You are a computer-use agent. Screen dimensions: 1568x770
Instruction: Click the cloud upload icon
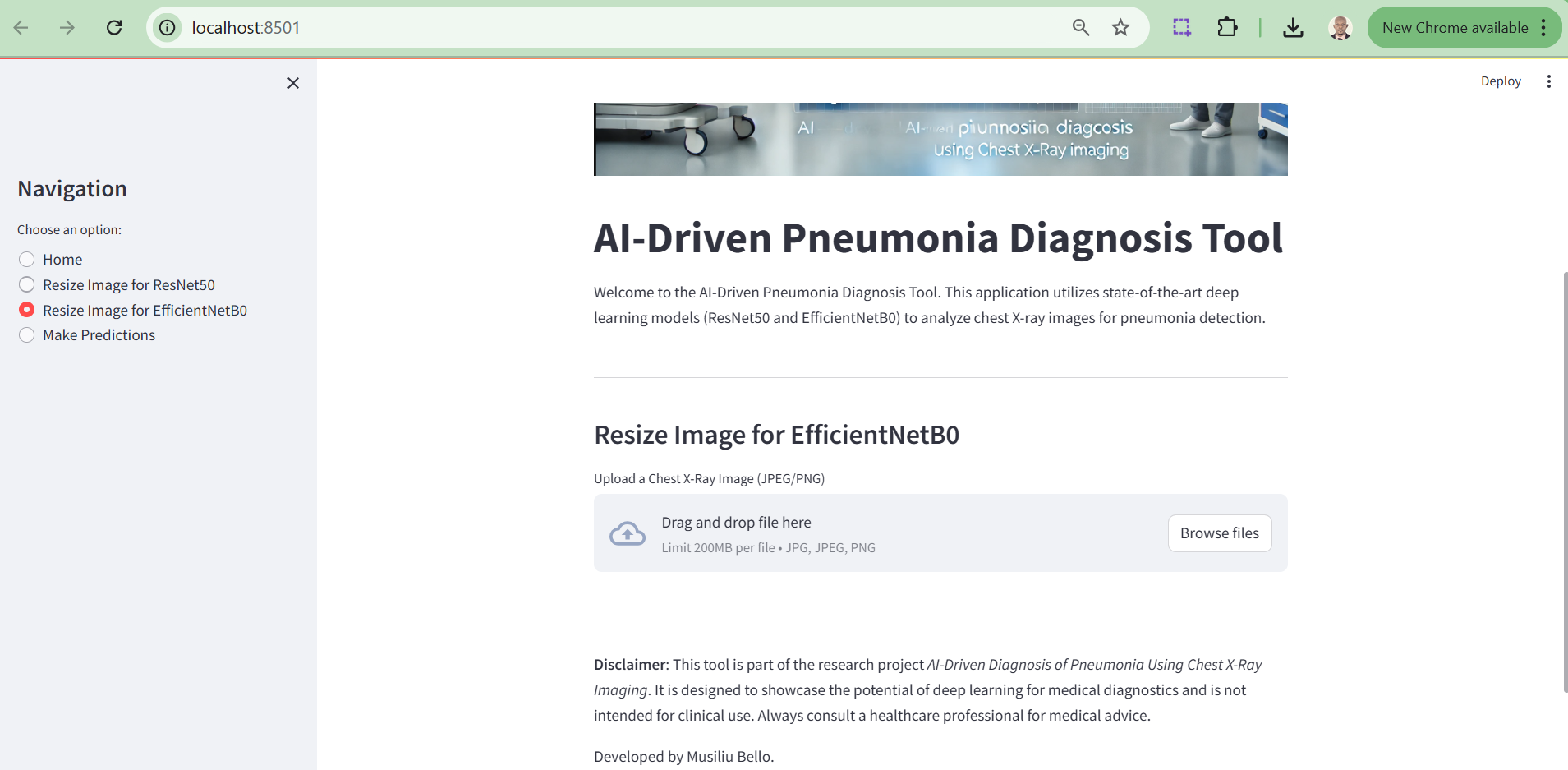coord(628,534)
